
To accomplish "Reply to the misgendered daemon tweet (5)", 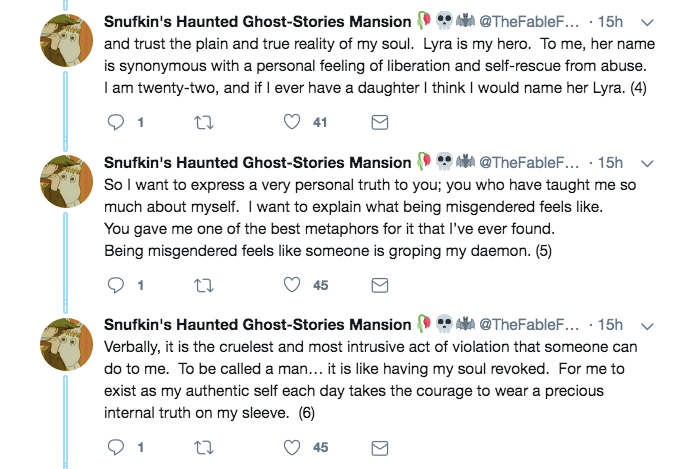I will click(115, 285).
